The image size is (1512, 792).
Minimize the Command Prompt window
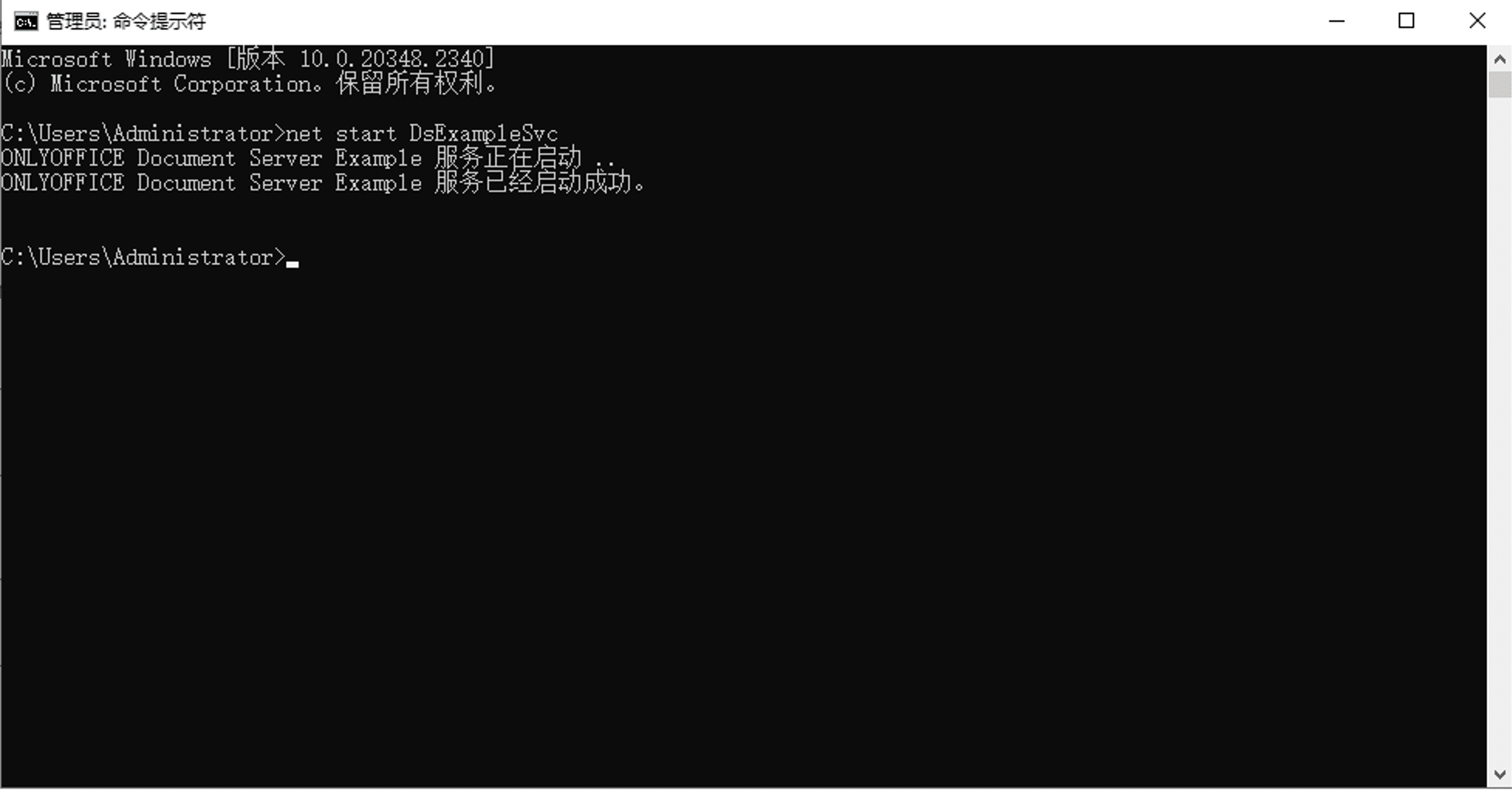[x=1336, y=21]
